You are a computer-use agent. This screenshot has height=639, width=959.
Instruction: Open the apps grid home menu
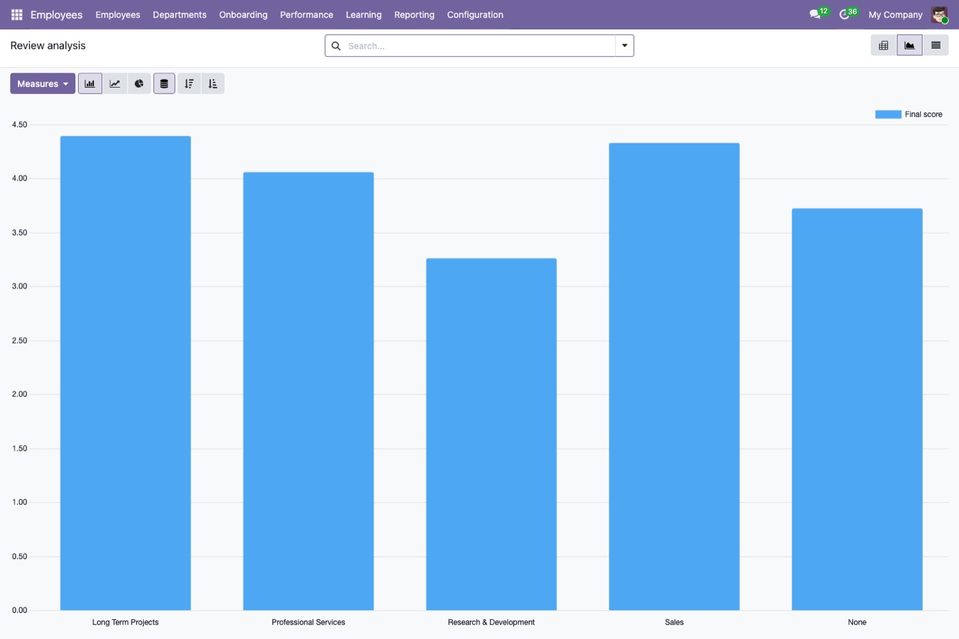tap(17, 15)
